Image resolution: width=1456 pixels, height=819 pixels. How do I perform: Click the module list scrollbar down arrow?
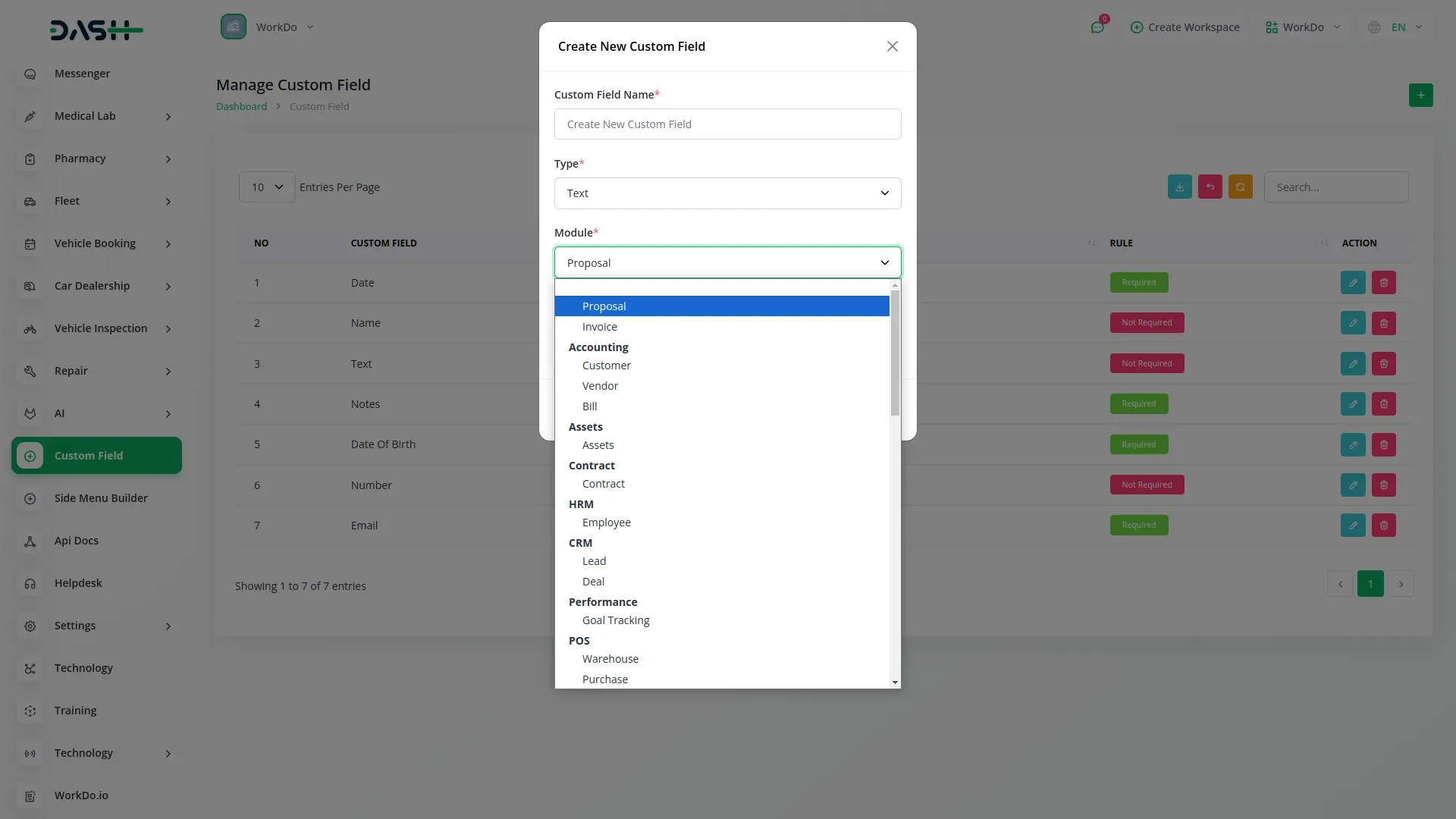[895, 682]
